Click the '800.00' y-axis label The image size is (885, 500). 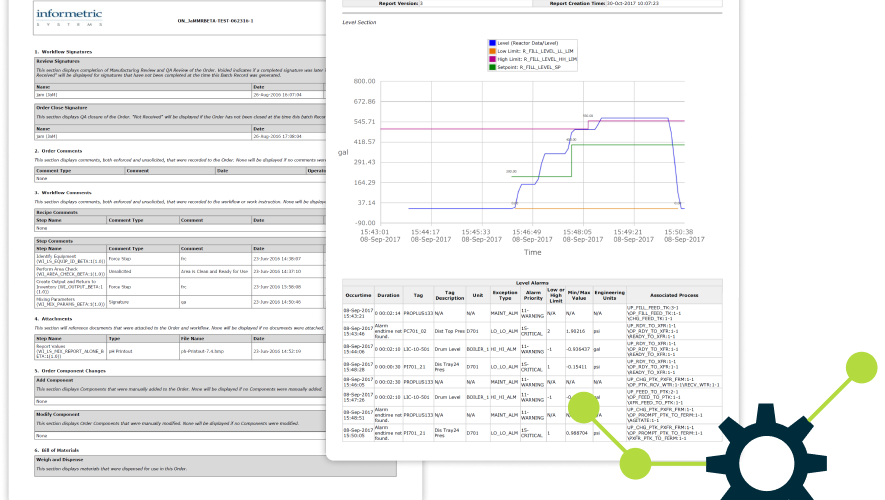coord(364,81)
